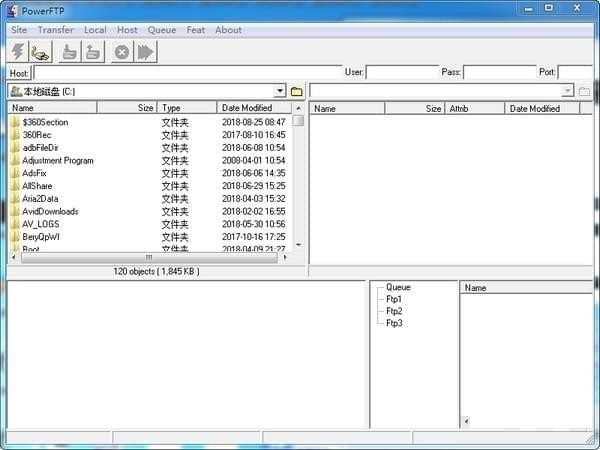Click the process queue arrow icon
The height and width of the screenshot is (450, 600).
coord(146,52)
